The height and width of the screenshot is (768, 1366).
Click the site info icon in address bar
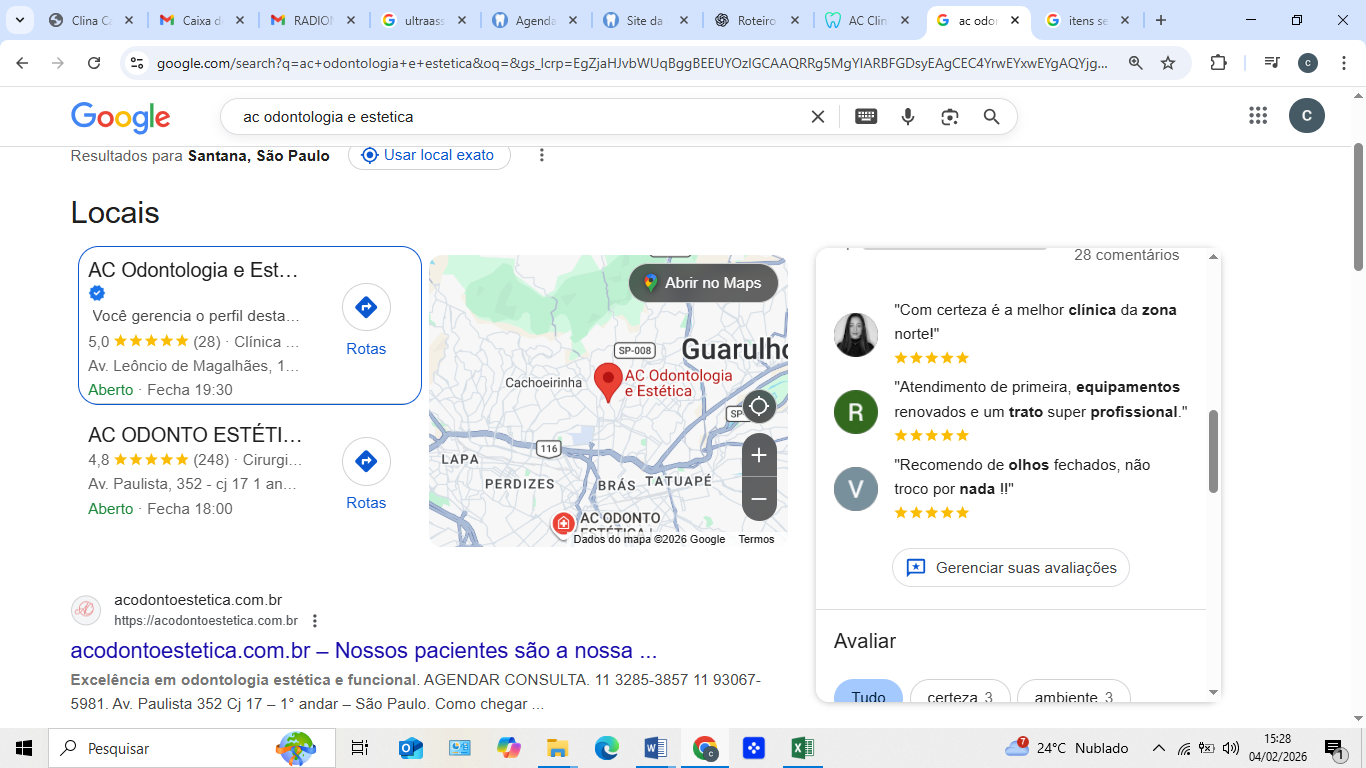click(x=136, y=62)
